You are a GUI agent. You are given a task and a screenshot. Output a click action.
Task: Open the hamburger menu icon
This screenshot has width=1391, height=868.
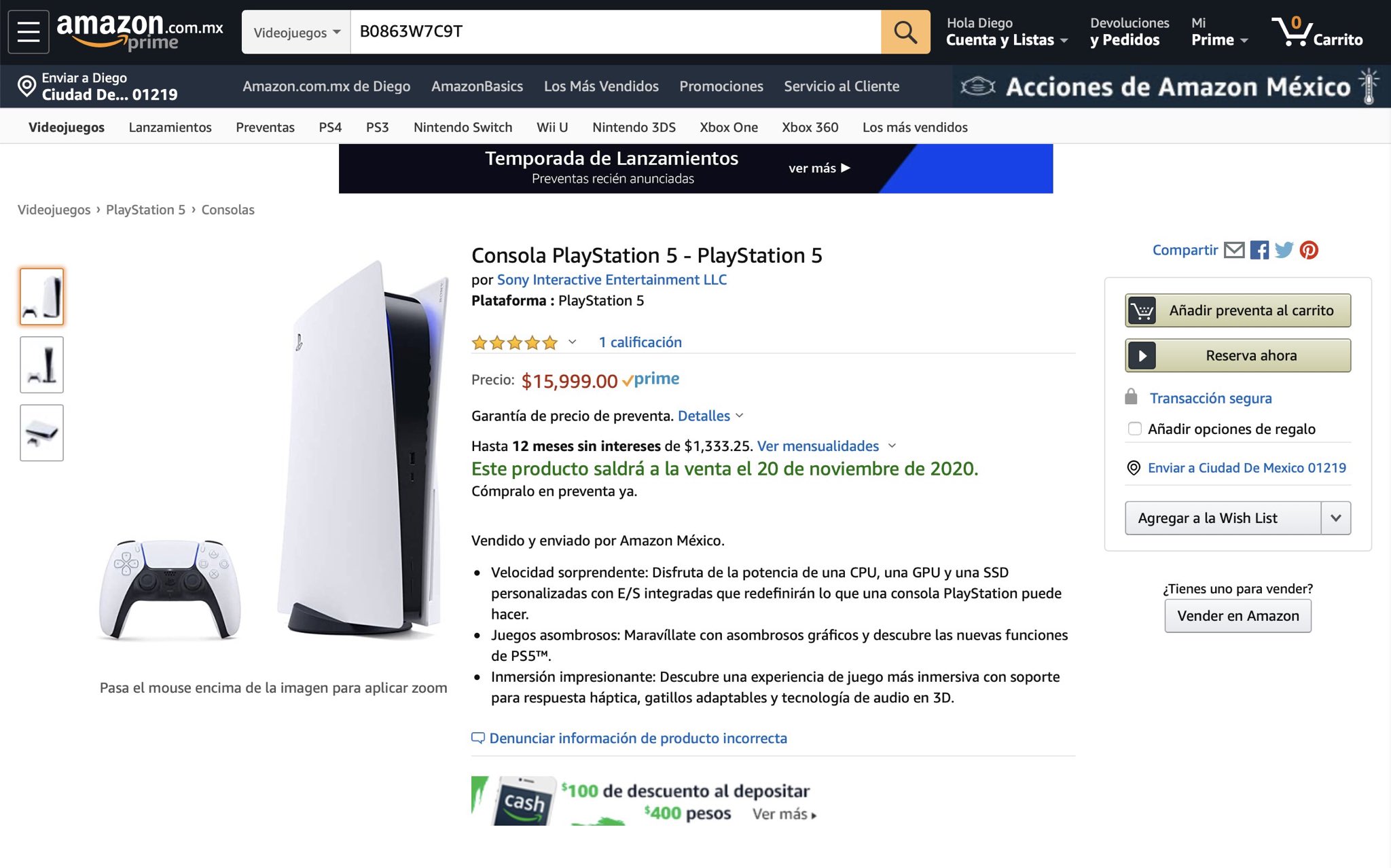point(29,32)
